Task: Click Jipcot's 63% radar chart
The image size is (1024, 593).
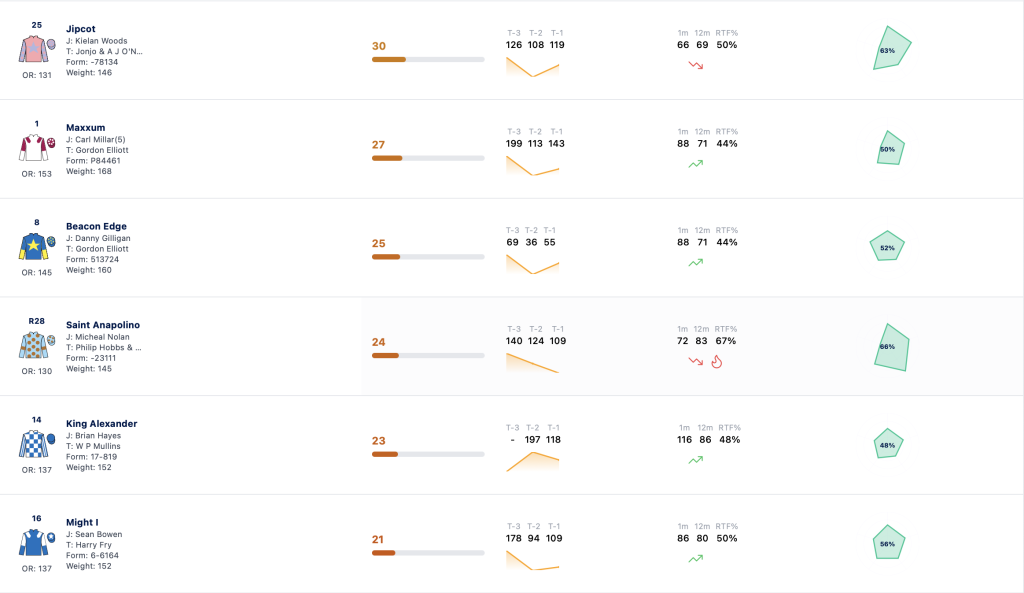Action: click(891, 48)
